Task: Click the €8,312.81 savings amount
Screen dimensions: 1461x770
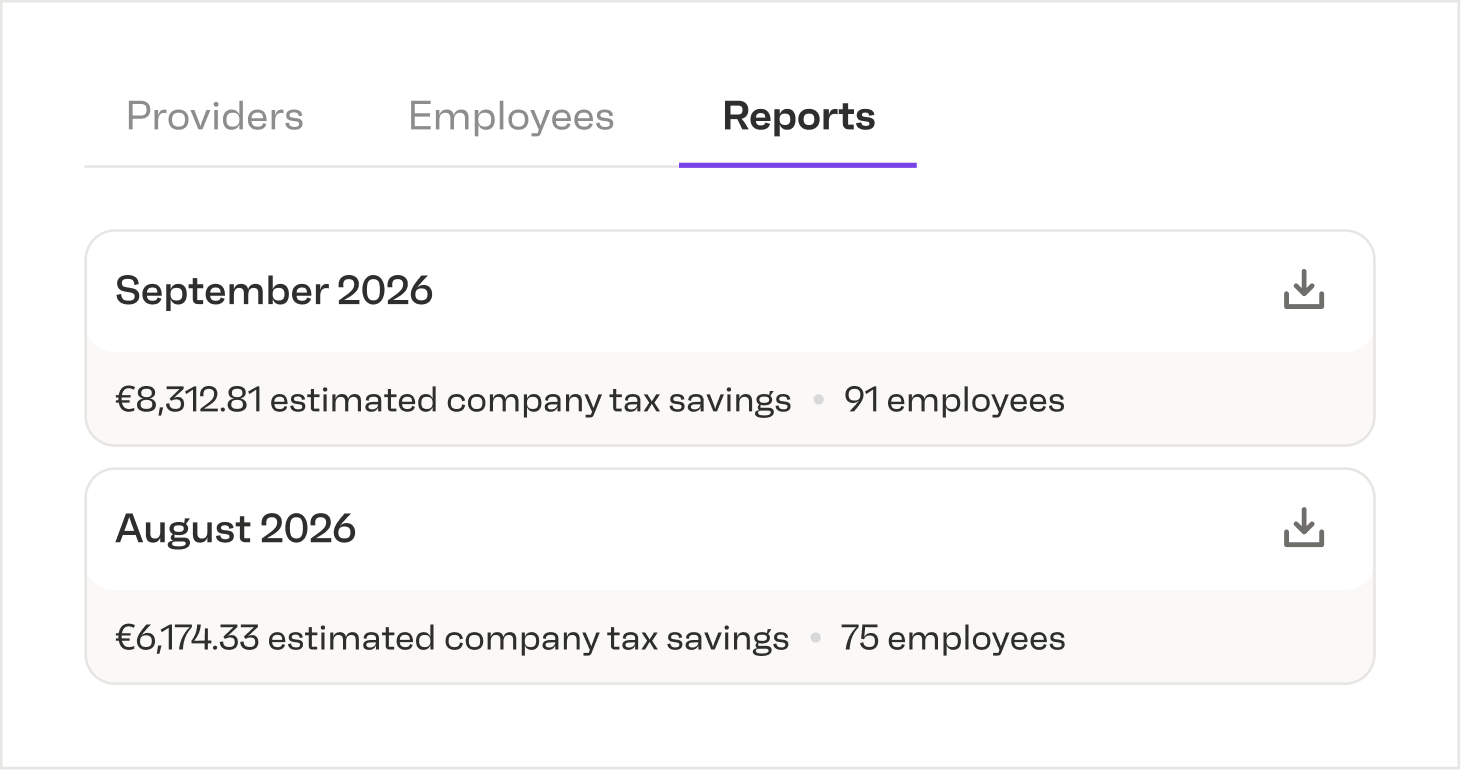Action: pyautogui.click(x=189, y=400)
